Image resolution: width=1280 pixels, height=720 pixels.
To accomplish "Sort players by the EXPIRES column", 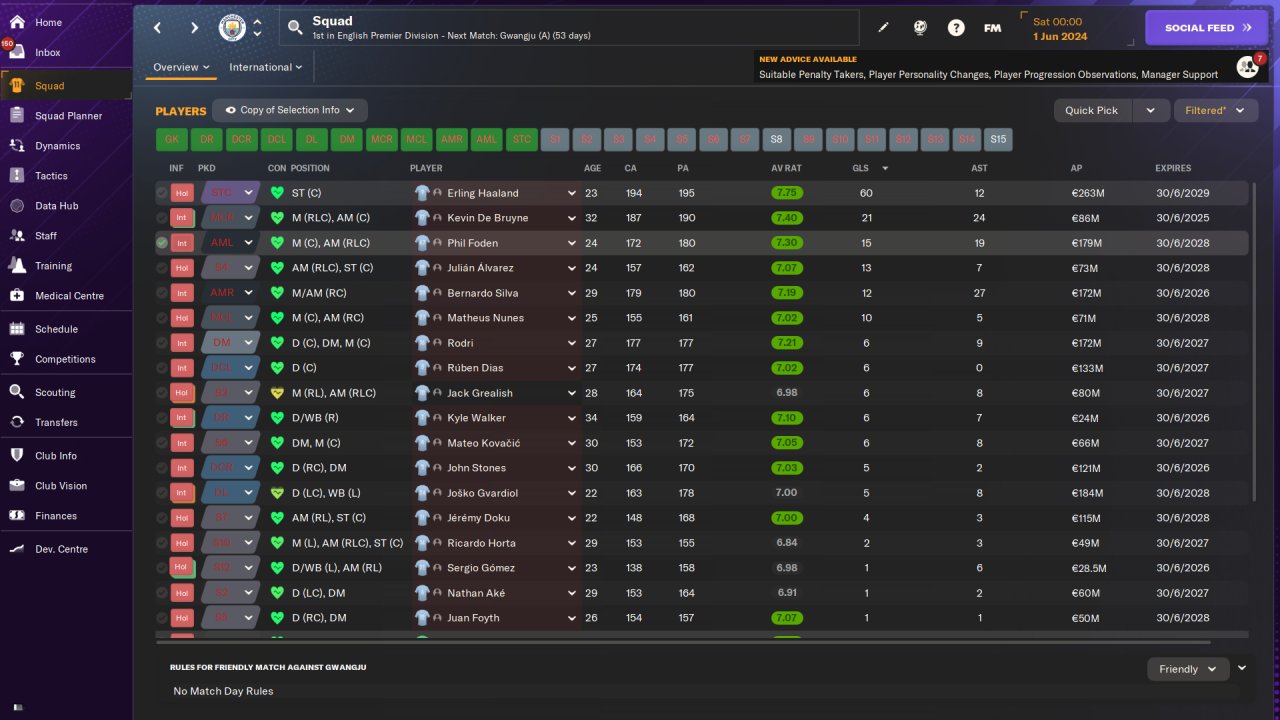I will (x=1173, y=168).
